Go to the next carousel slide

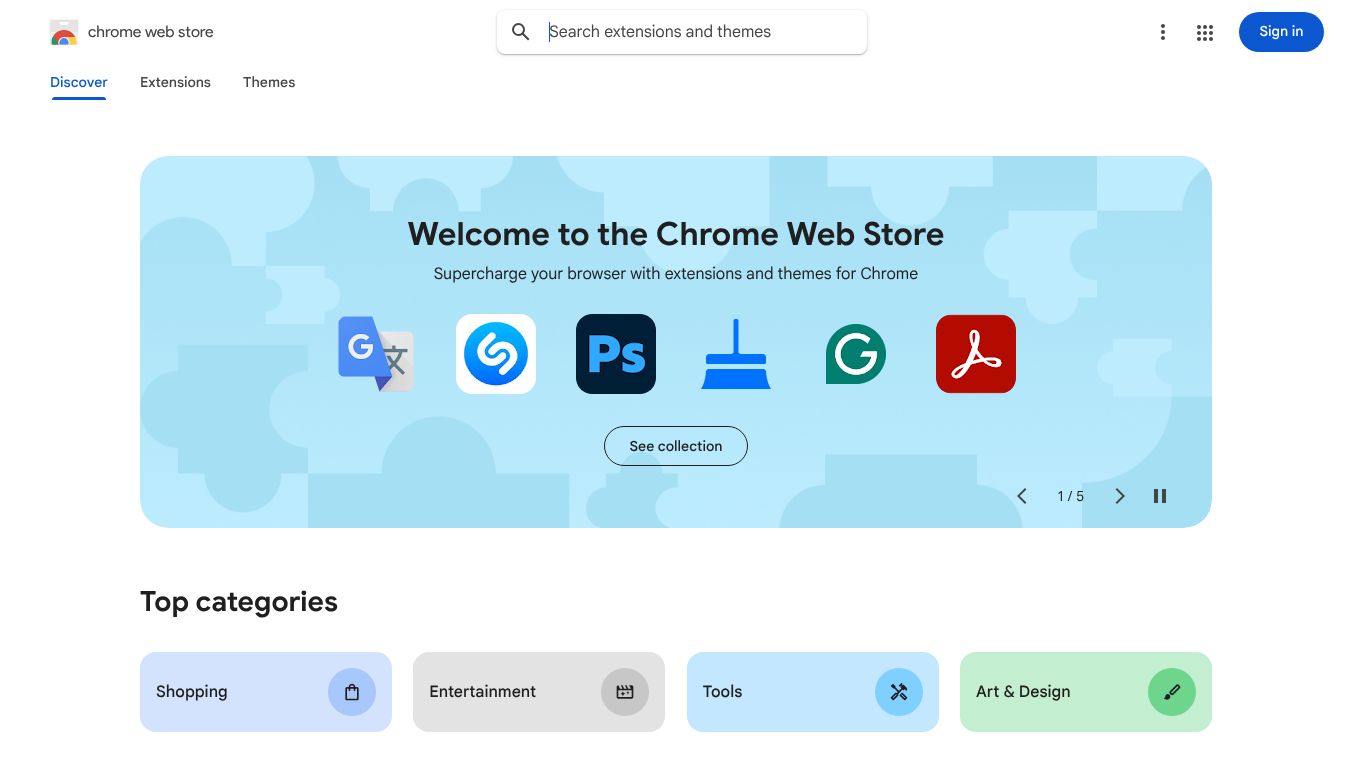coord(1120,496)
